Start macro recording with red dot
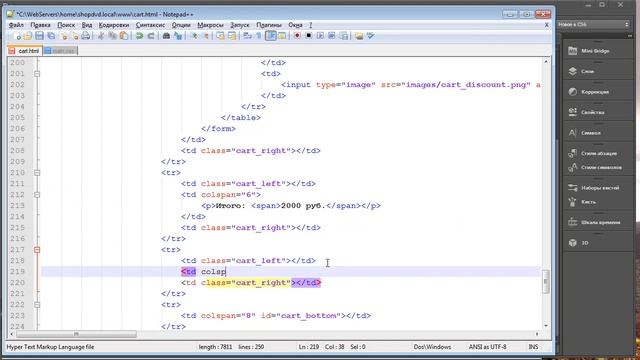 pyautogui.click(x=297, y=36)
